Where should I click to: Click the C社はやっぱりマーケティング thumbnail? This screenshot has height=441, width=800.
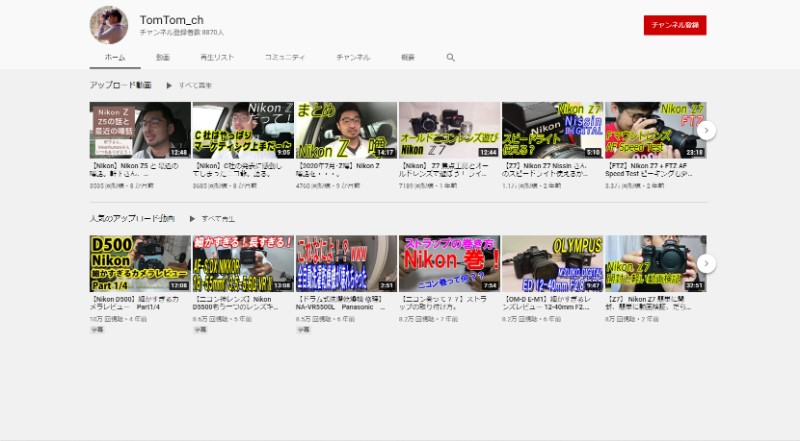(243, 130)
